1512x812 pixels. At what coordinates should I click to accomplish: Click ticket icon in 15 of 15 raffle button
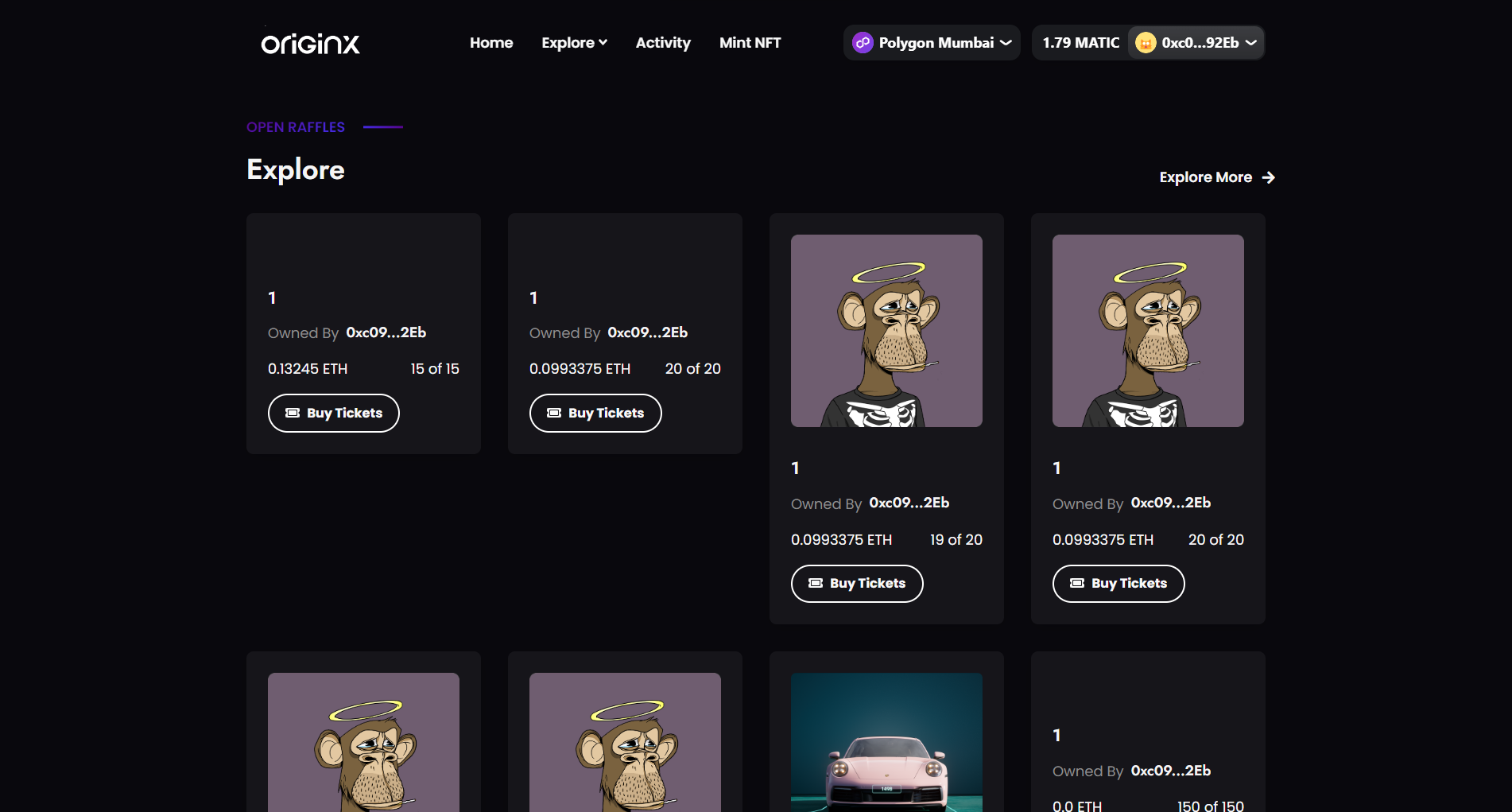(293, 413)
